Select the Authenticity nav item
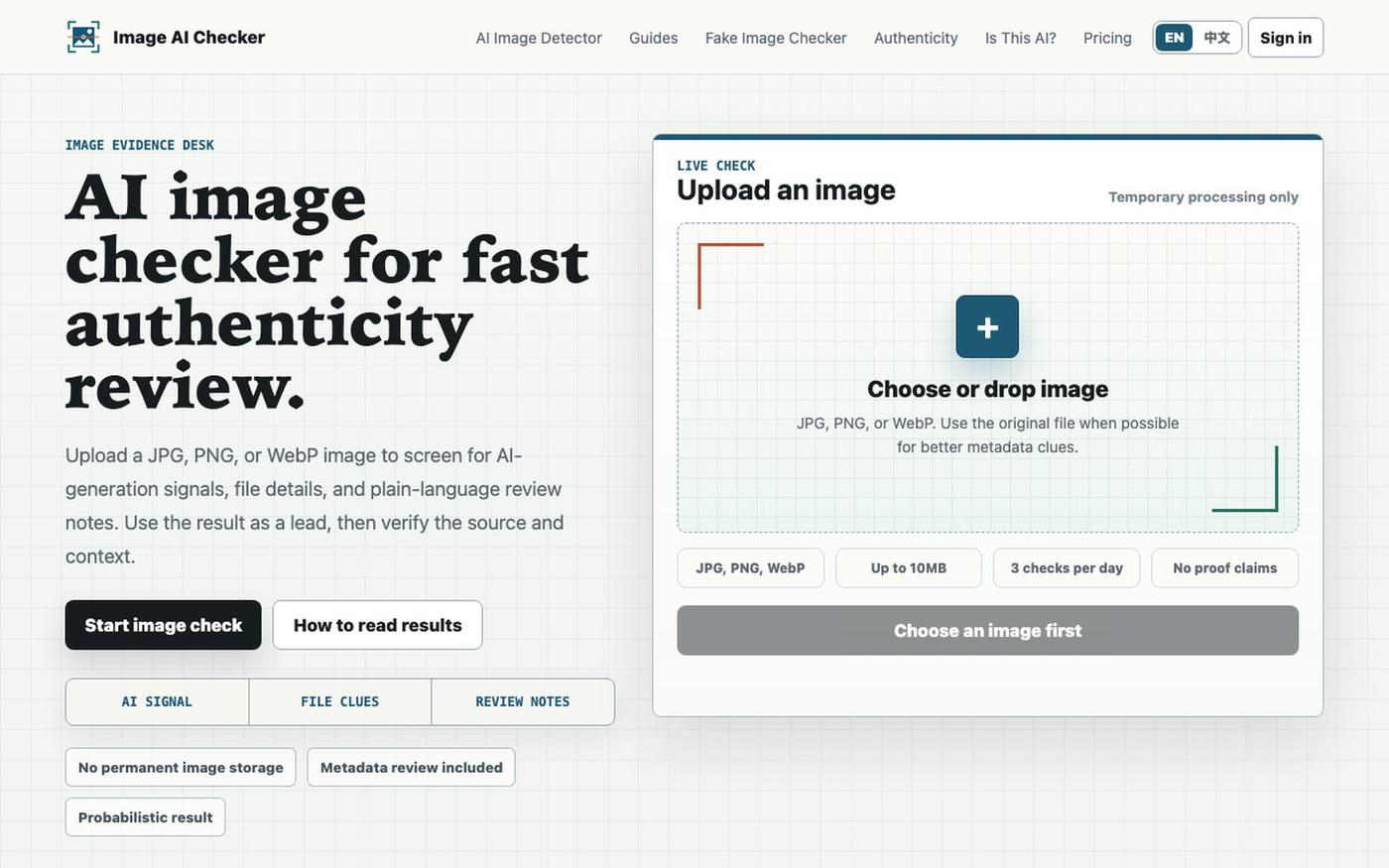 point(916,38)
